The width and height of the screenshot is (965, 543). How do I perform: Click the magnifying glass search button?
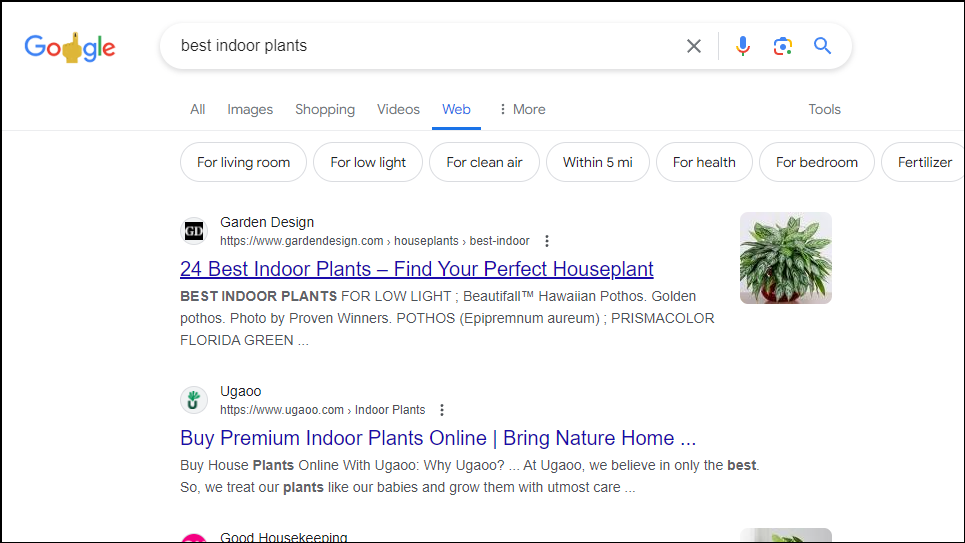[x=822, y=46]
